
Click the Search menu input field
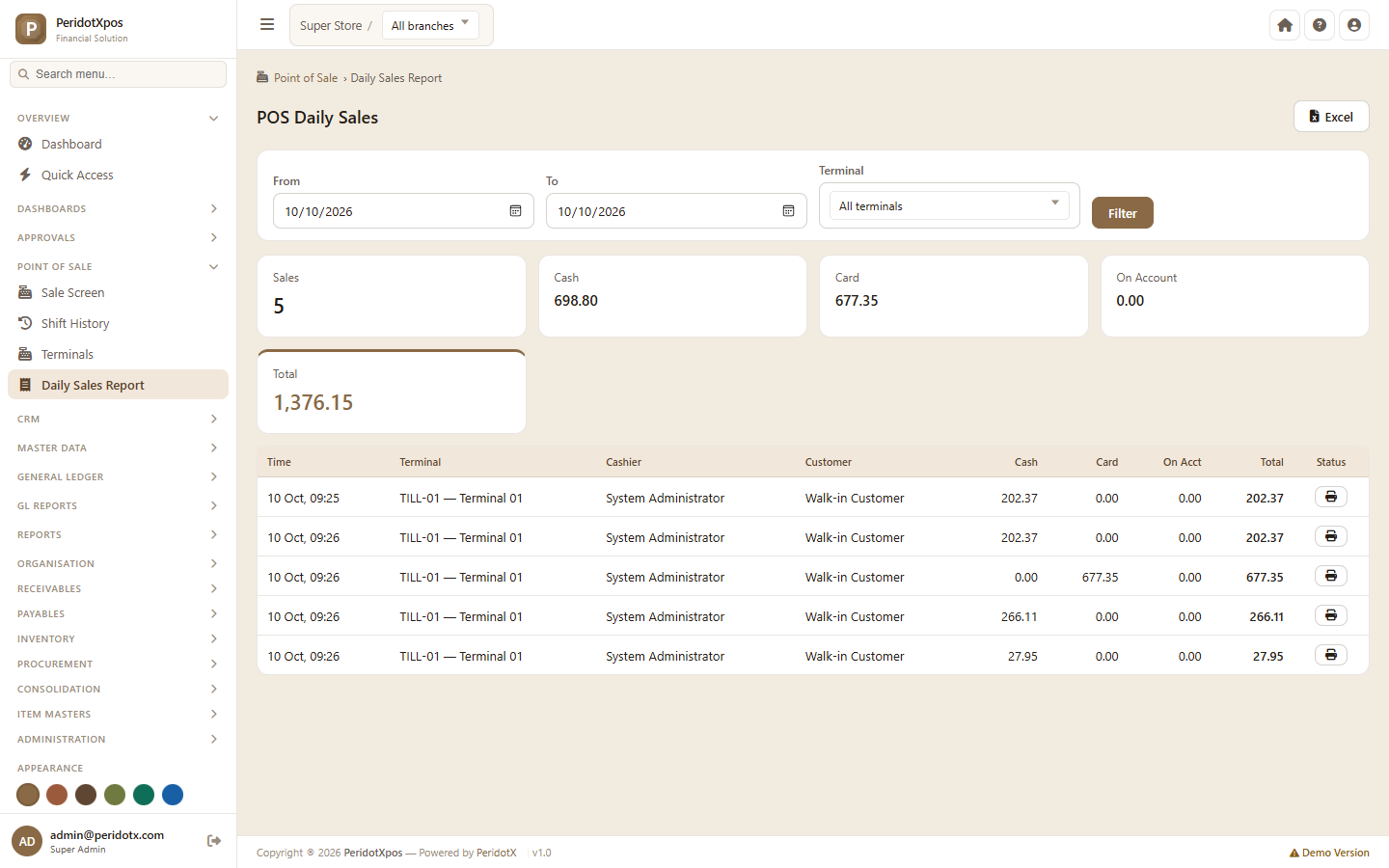[118, 74]
